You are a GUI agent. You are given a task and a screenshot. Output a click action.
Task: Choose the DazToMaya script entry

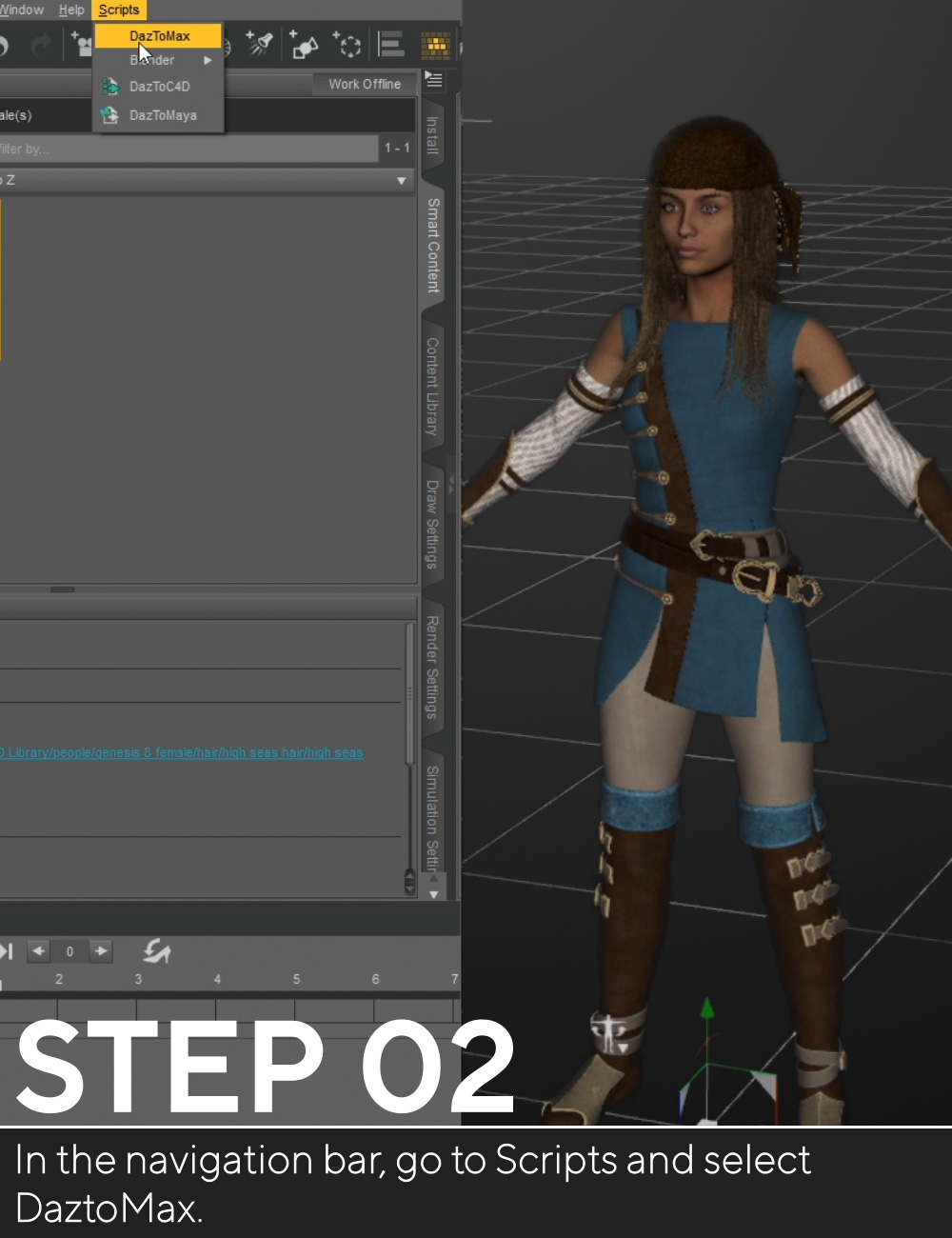(159, 115)
